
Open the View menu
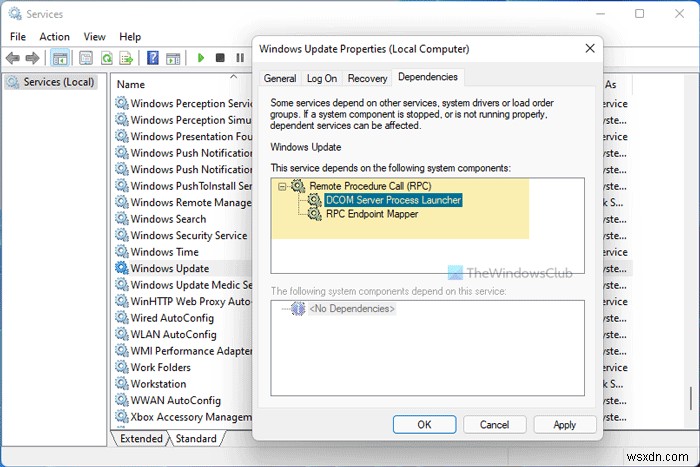click(x=95, y=37)
